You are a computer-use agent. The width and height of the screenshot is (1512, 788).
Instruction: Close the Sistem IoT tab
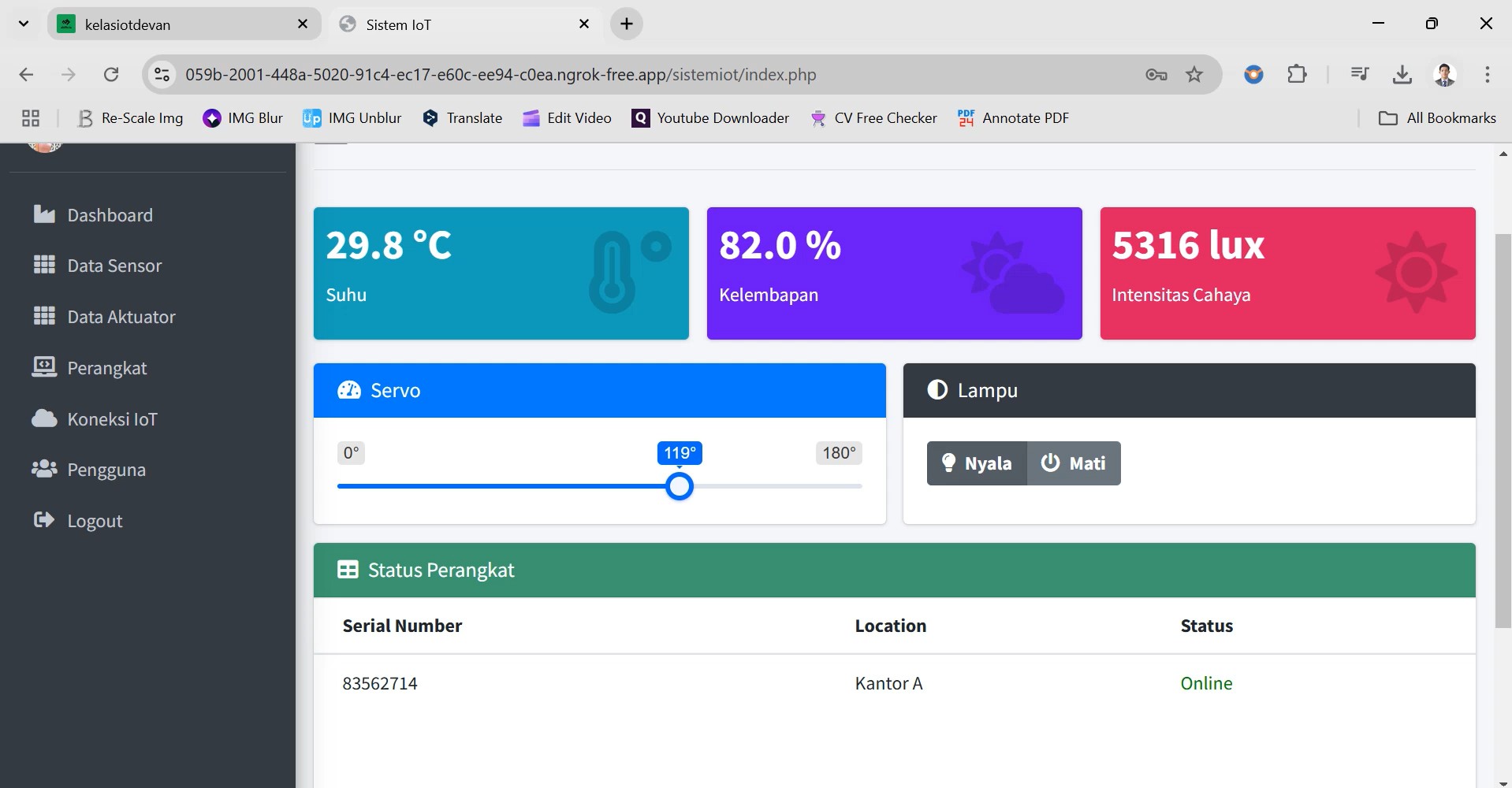[x=584, y=24]
